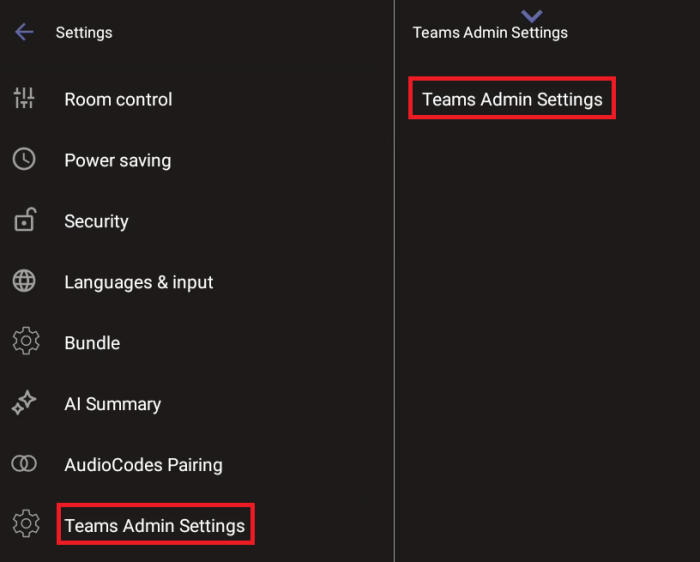Go back using the arrow beside Settings
The image size is (700, 562).
24,32
